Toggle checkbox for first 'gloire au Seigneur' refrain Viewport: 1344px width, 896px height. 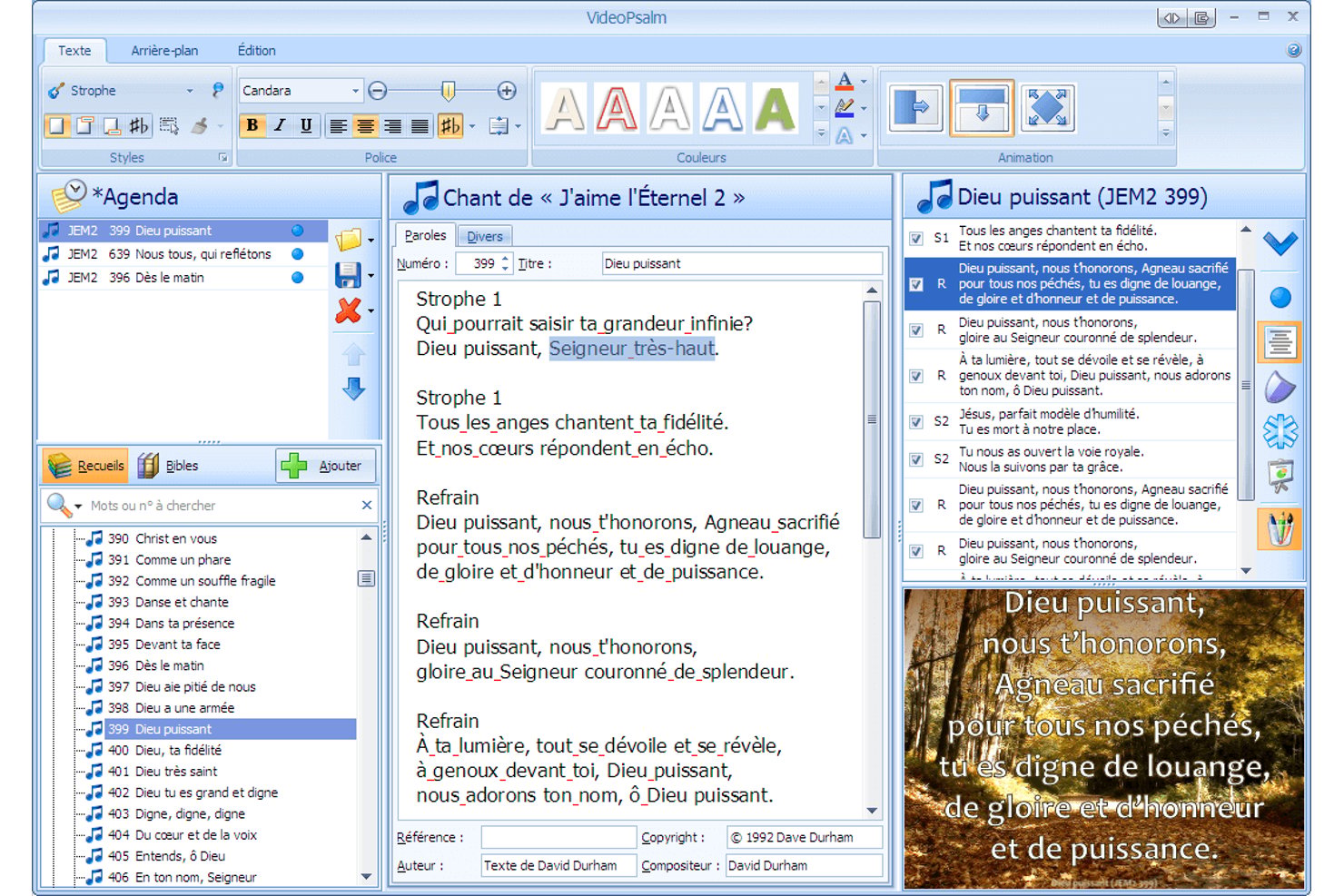tap(916, 330)
